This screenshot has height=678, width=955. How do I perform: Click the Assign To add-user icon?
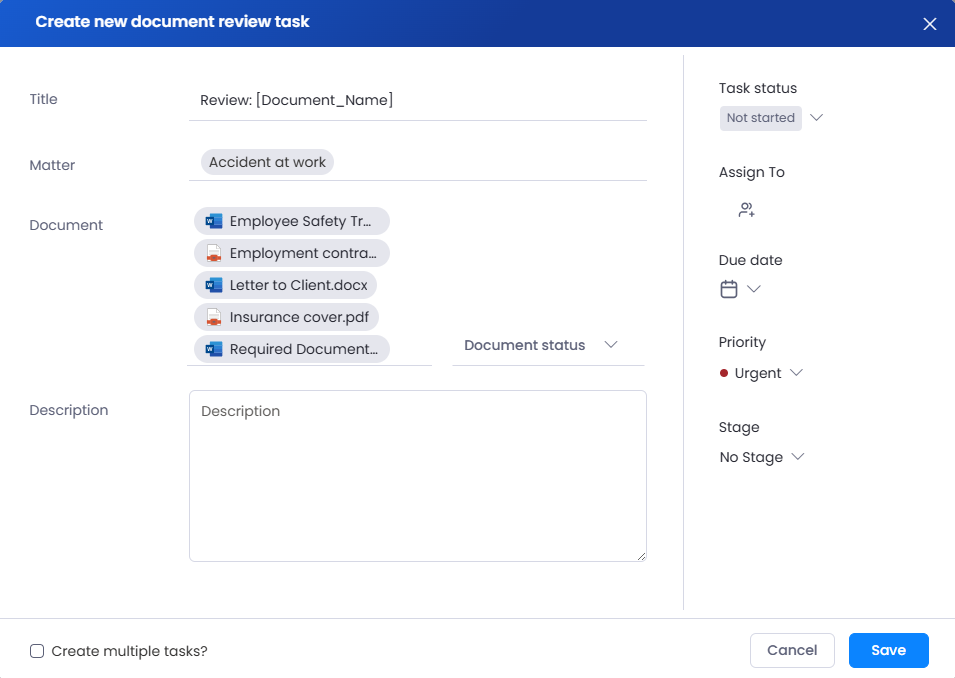pyautogui.click(x=746, y=210)
